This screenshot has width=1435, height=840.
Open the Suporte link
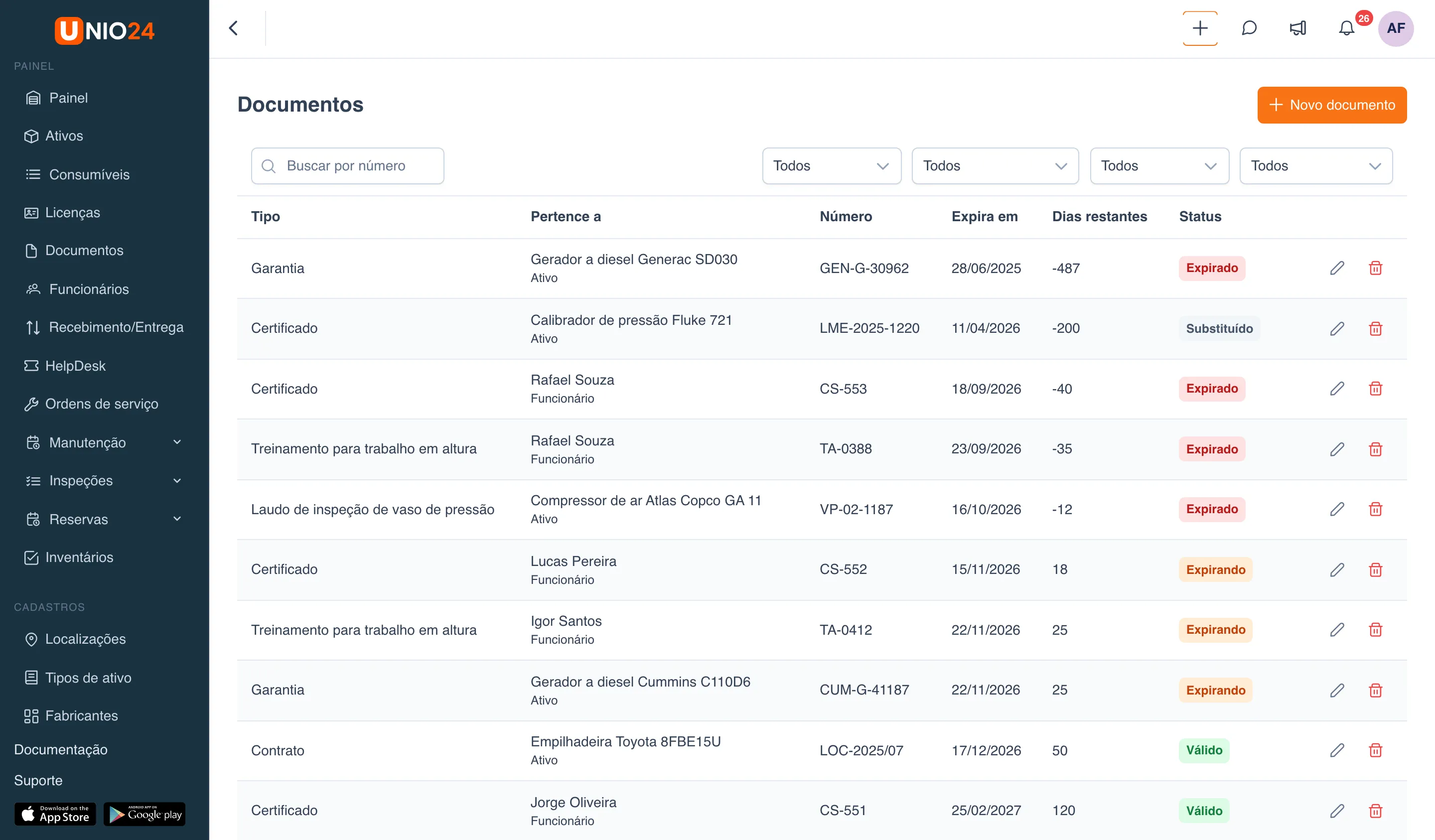[x=38, y=780]
